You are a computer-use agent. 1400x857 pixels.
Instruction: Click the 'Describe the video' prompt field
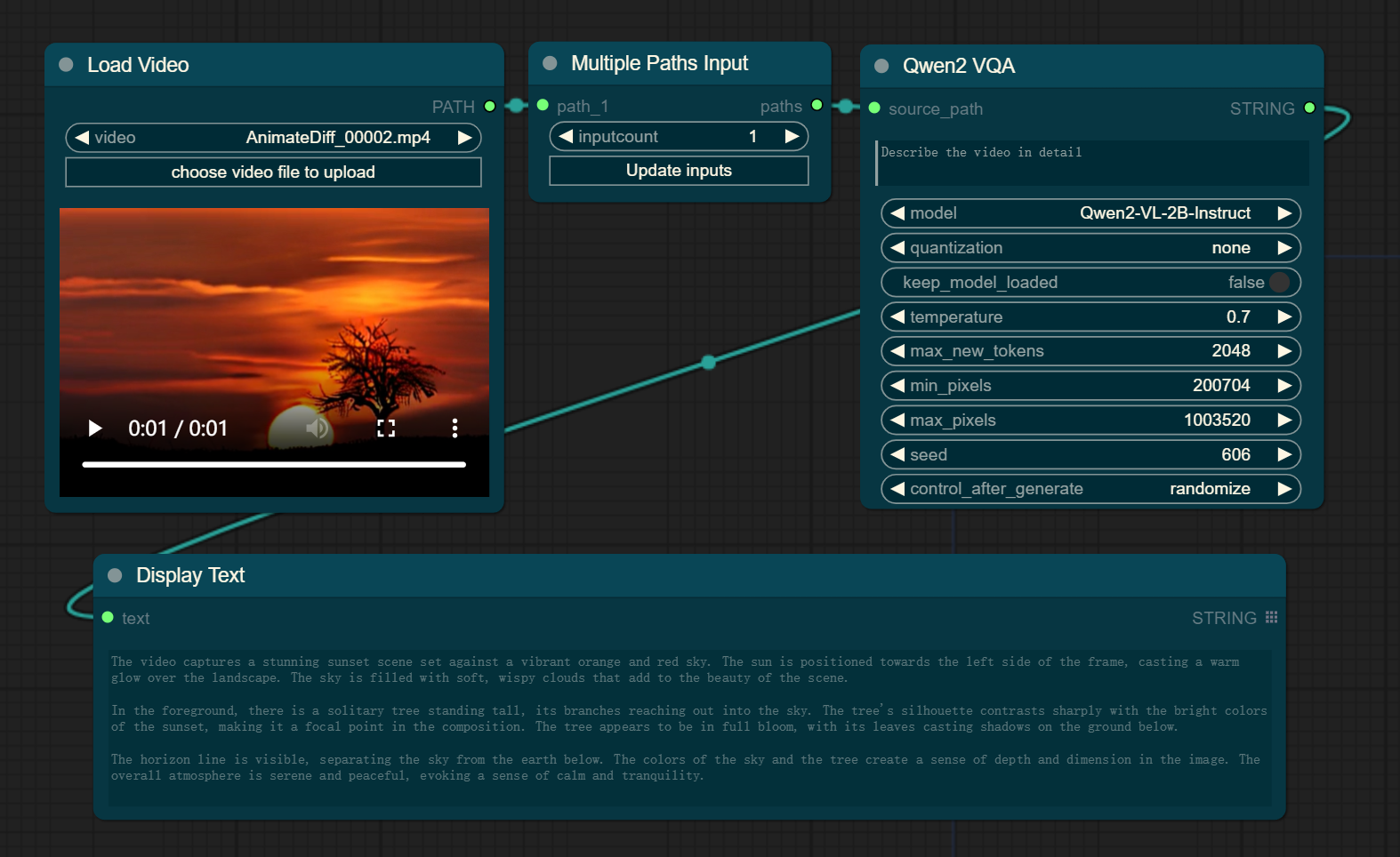[1092, 163]
